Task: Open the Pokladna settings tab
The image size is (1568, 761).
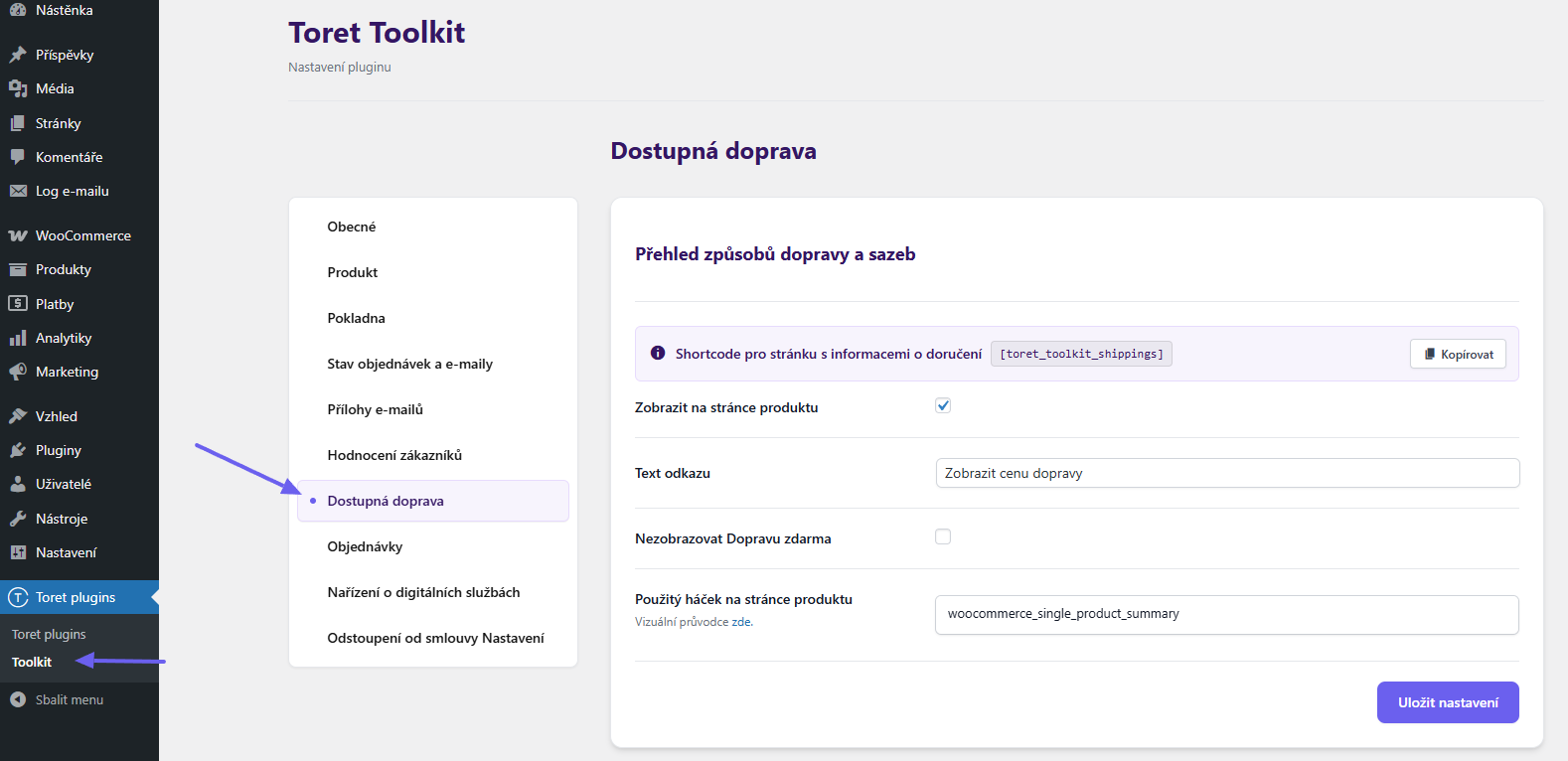Action: pos(433,318)
